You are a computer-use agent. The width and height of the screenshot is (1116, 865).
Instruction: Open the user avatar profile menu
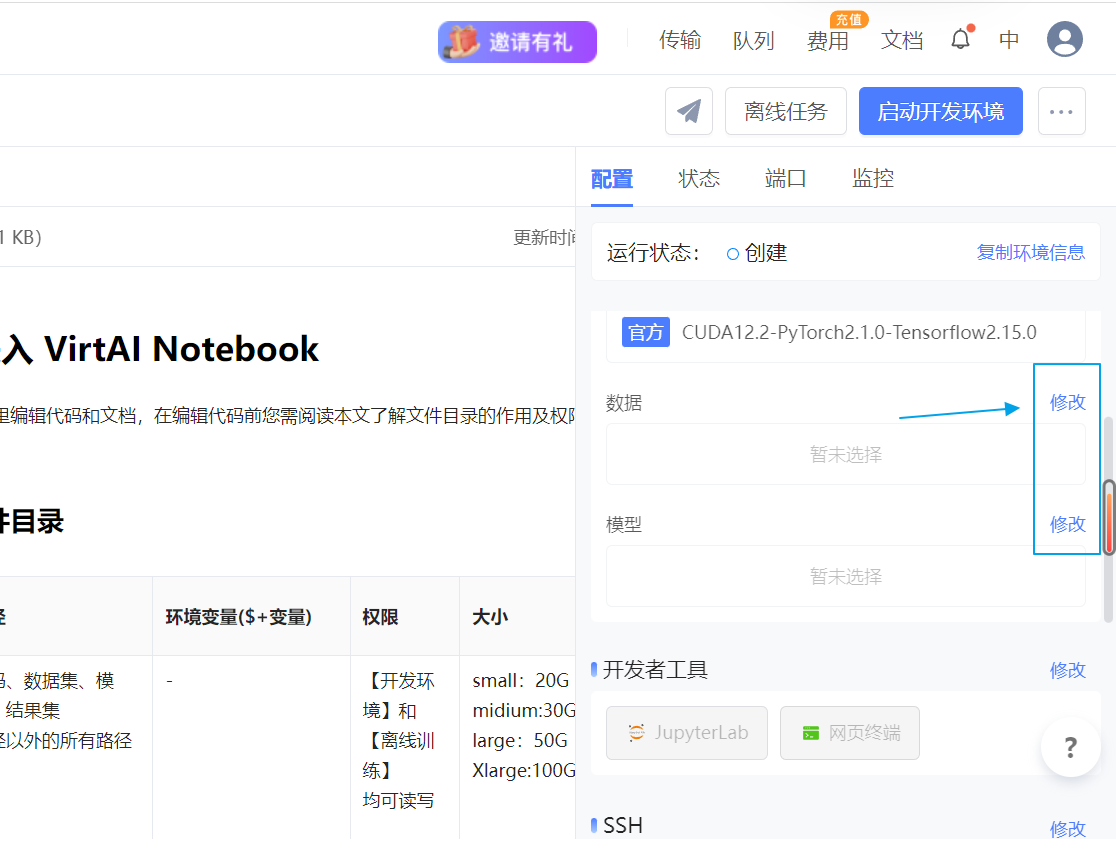(1064, 40)
